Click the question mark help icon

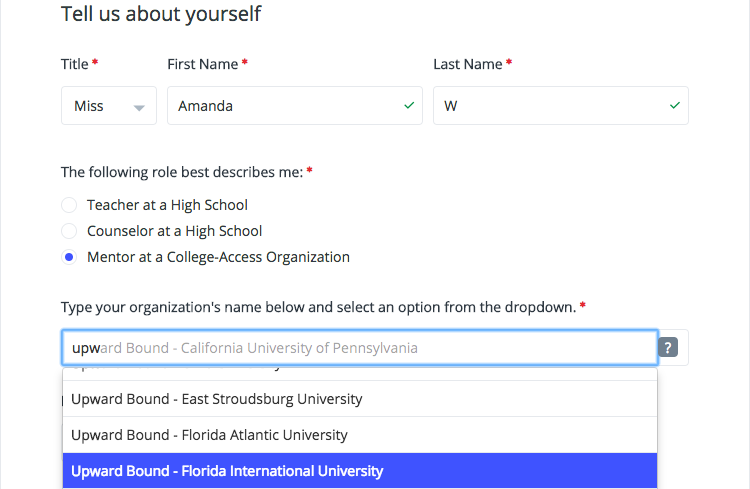click(x=670, y=348)
